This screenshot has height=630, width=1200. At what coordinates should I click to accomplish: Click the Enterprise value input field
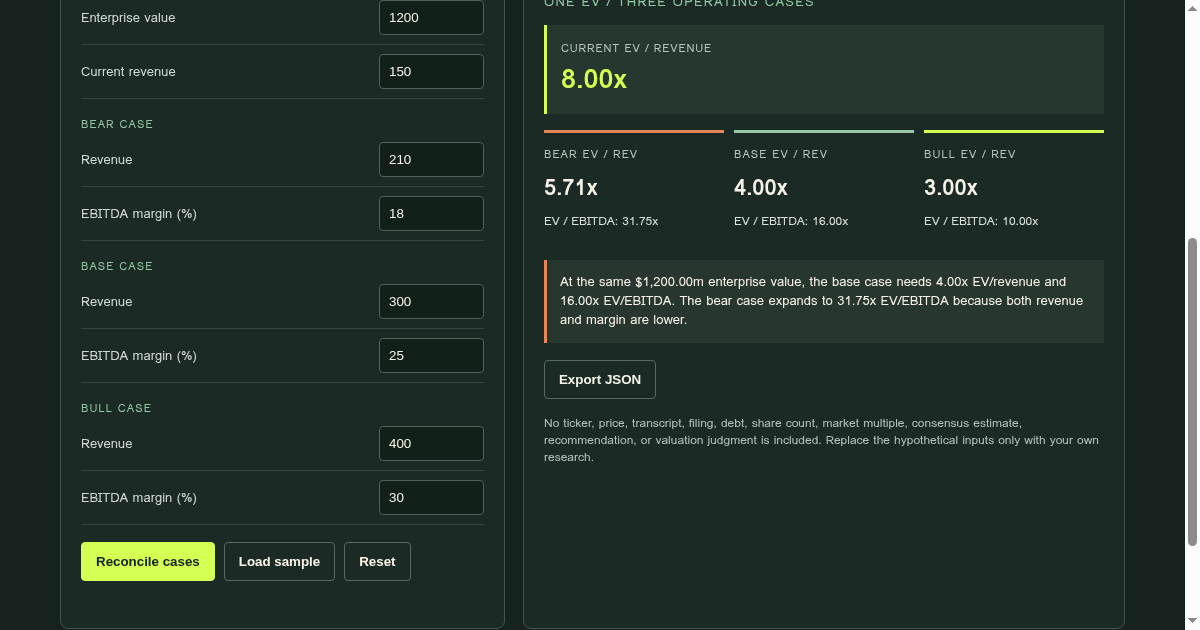pyautogui.click(x=431, y=18)
